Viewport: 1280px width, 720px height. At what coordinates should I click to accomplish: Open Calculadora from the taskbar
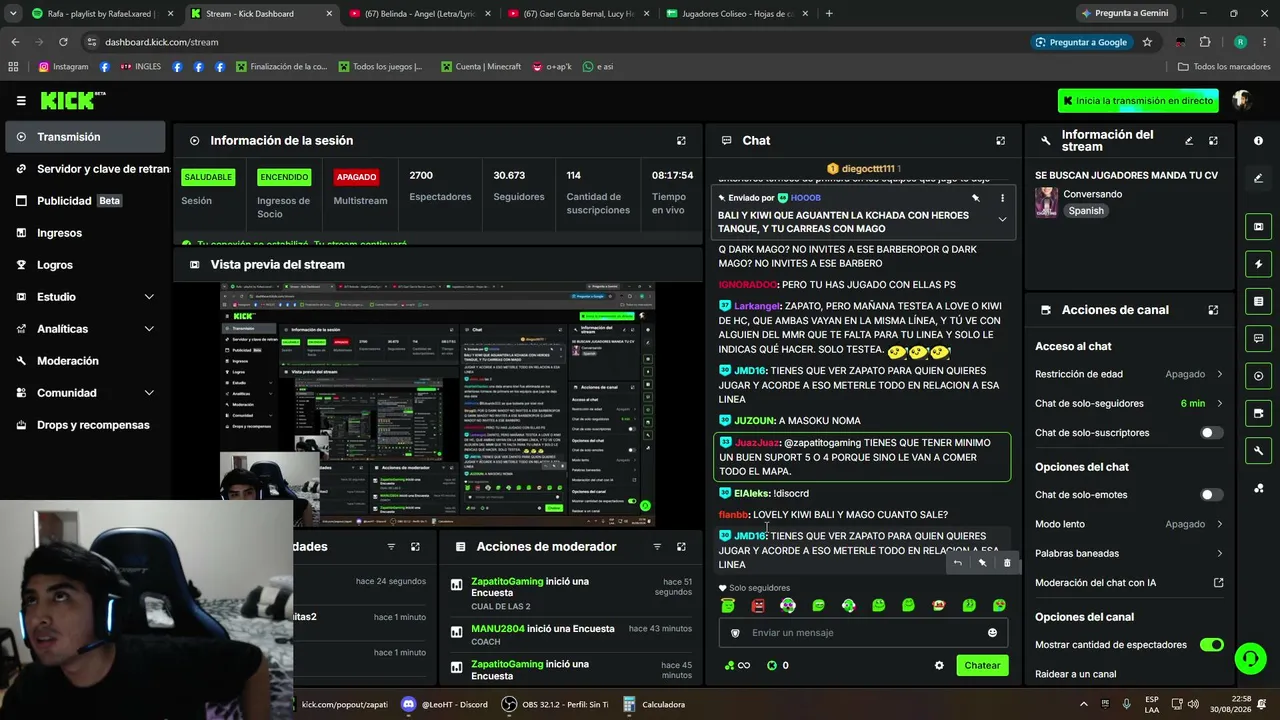point(654,704)
